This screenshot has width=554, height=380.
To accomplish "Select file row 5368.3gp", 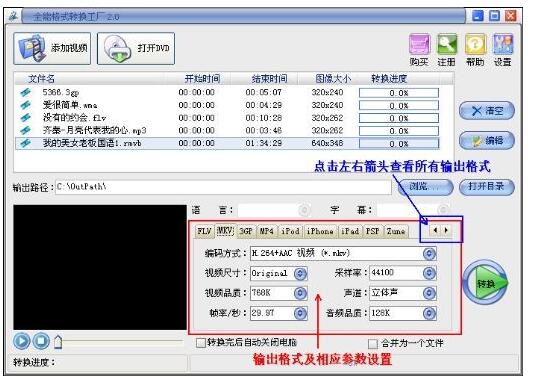I will 227,93.
